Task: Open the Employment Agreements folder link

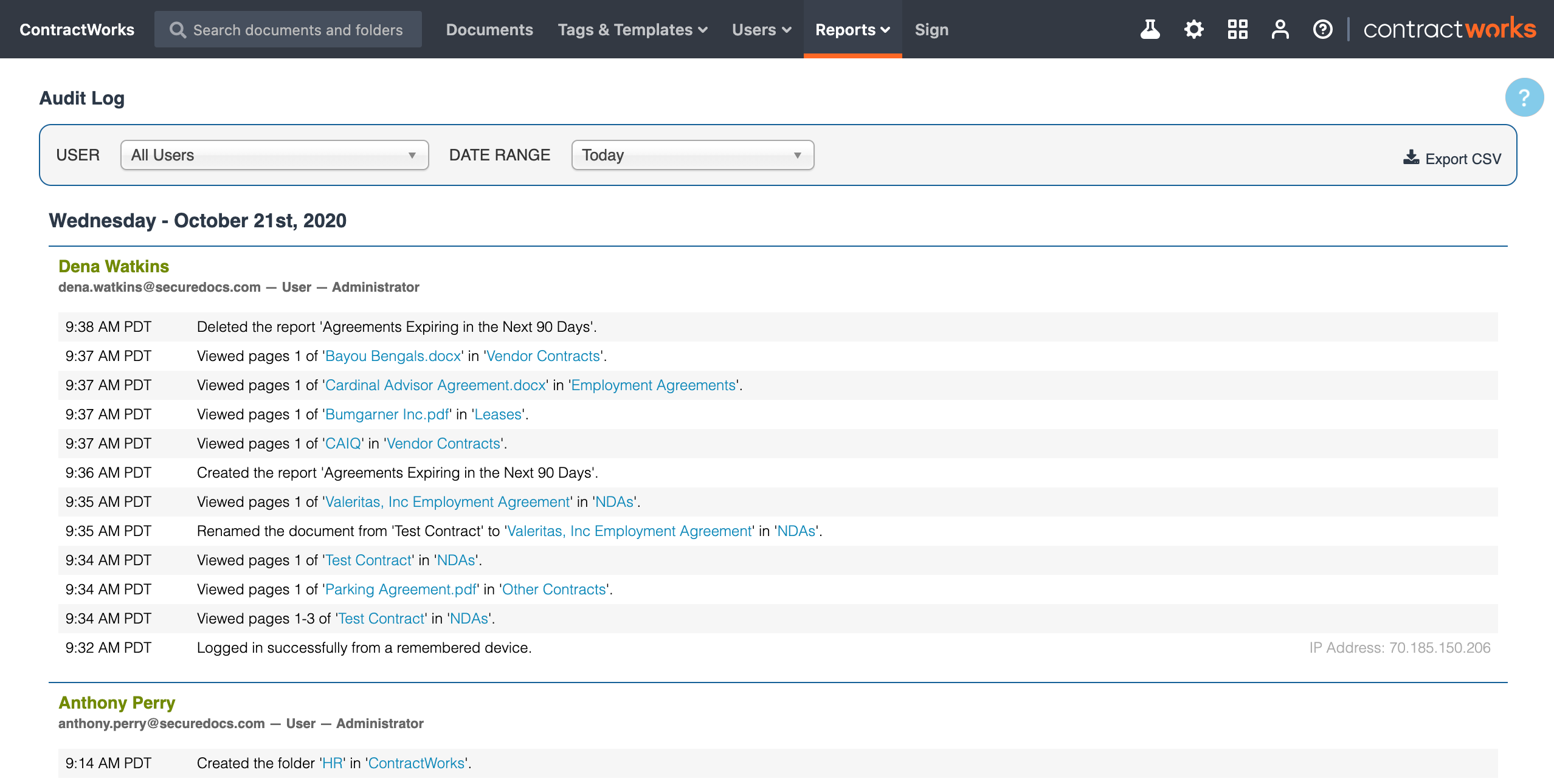Action: 654,385
